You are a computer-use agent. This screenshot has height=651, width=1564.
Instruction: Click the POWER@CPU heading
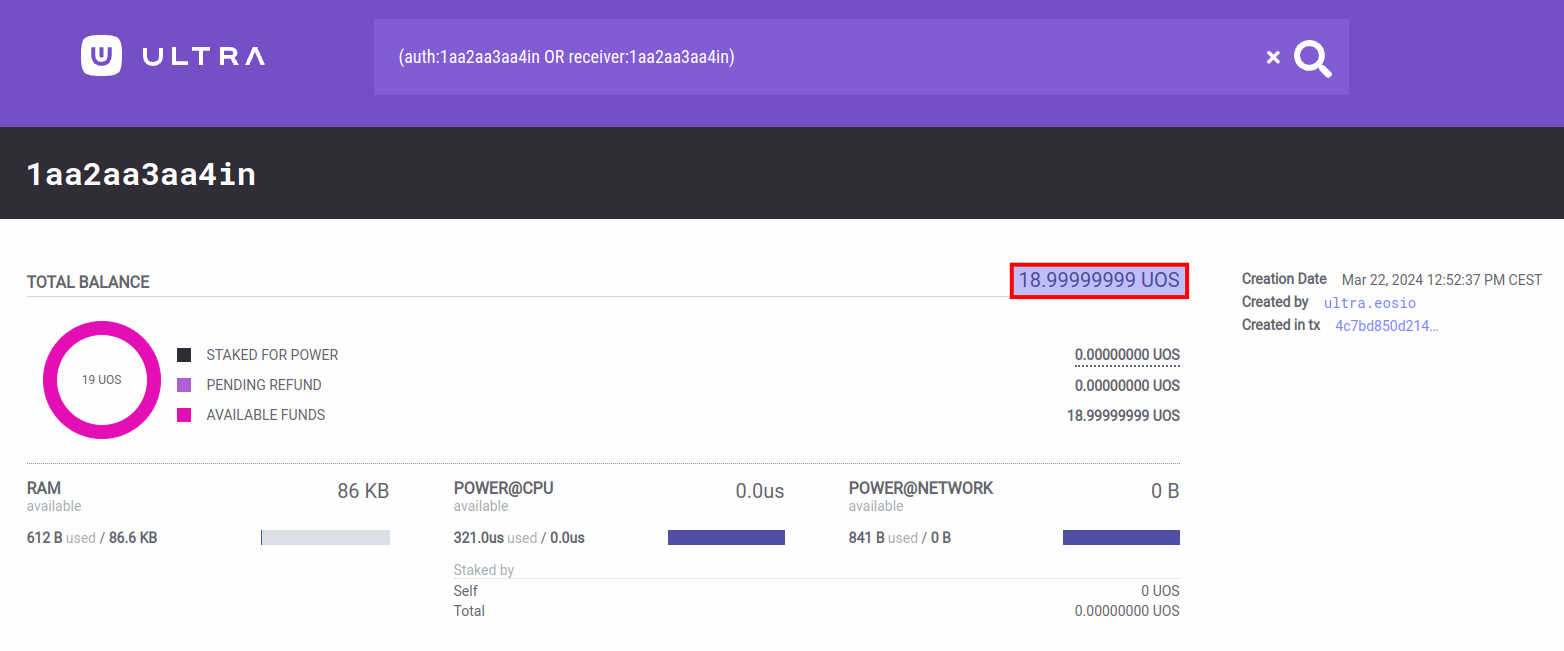click(x=504, y=488)
